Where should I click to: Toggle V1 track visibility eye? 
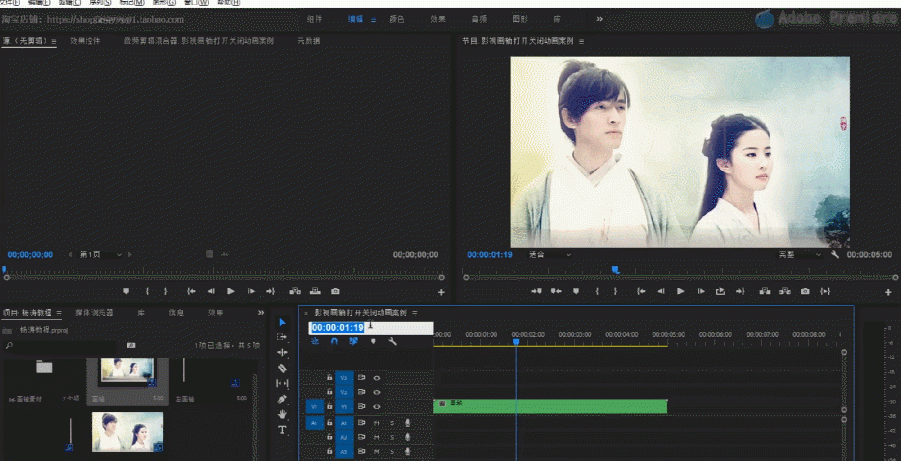(x=377, y=406)
